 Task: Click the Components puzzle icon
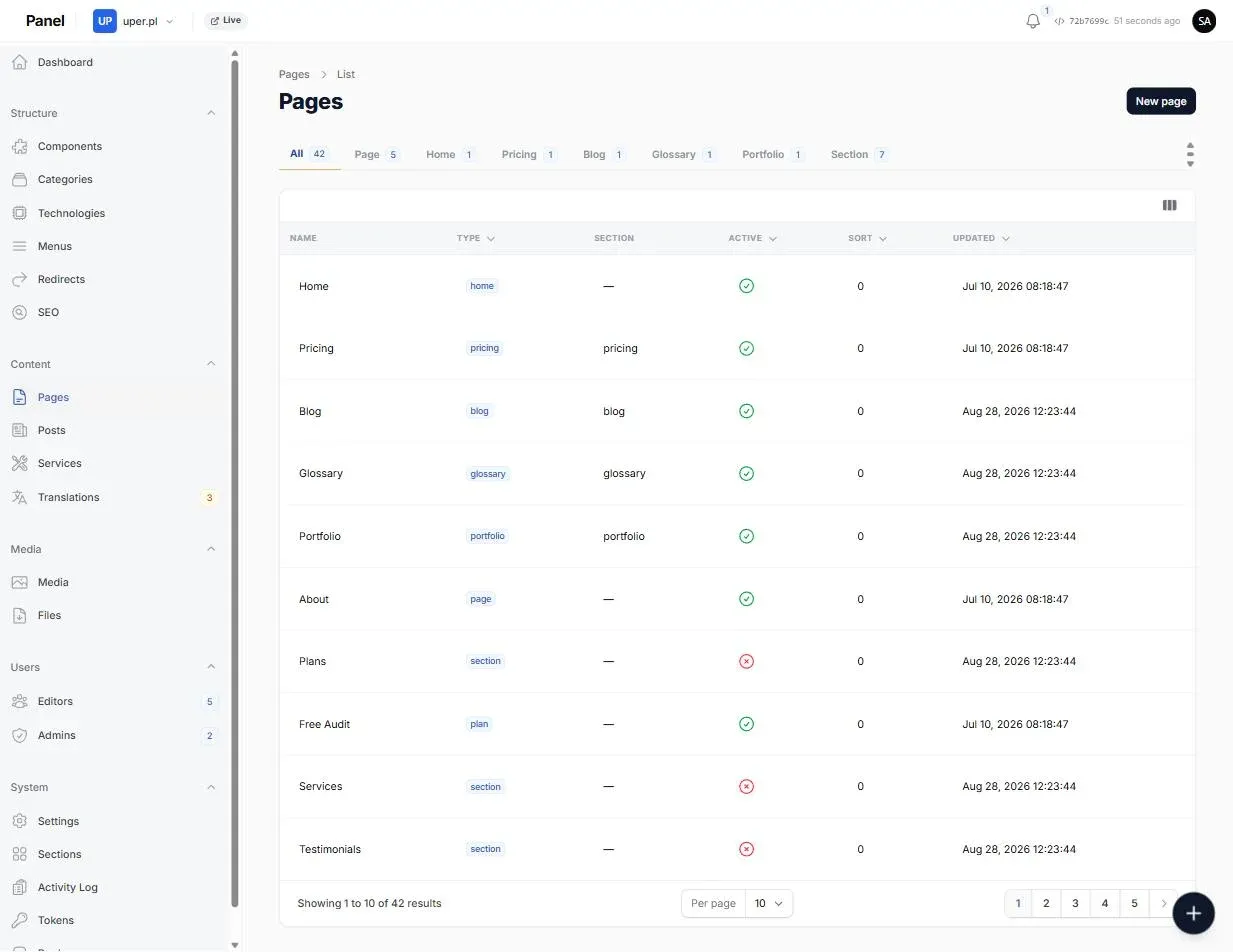(x=19, y=146)
